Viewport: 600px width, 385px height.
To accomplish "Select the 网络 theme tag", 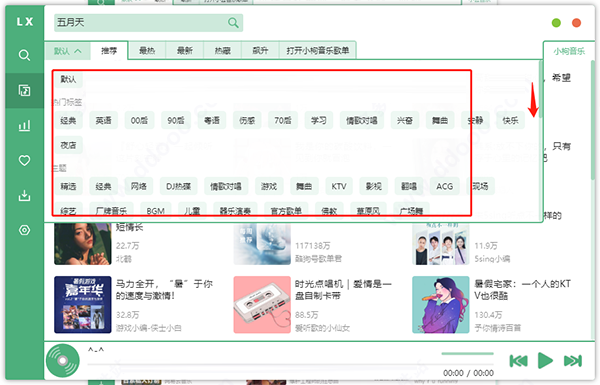I will point(139,186).
